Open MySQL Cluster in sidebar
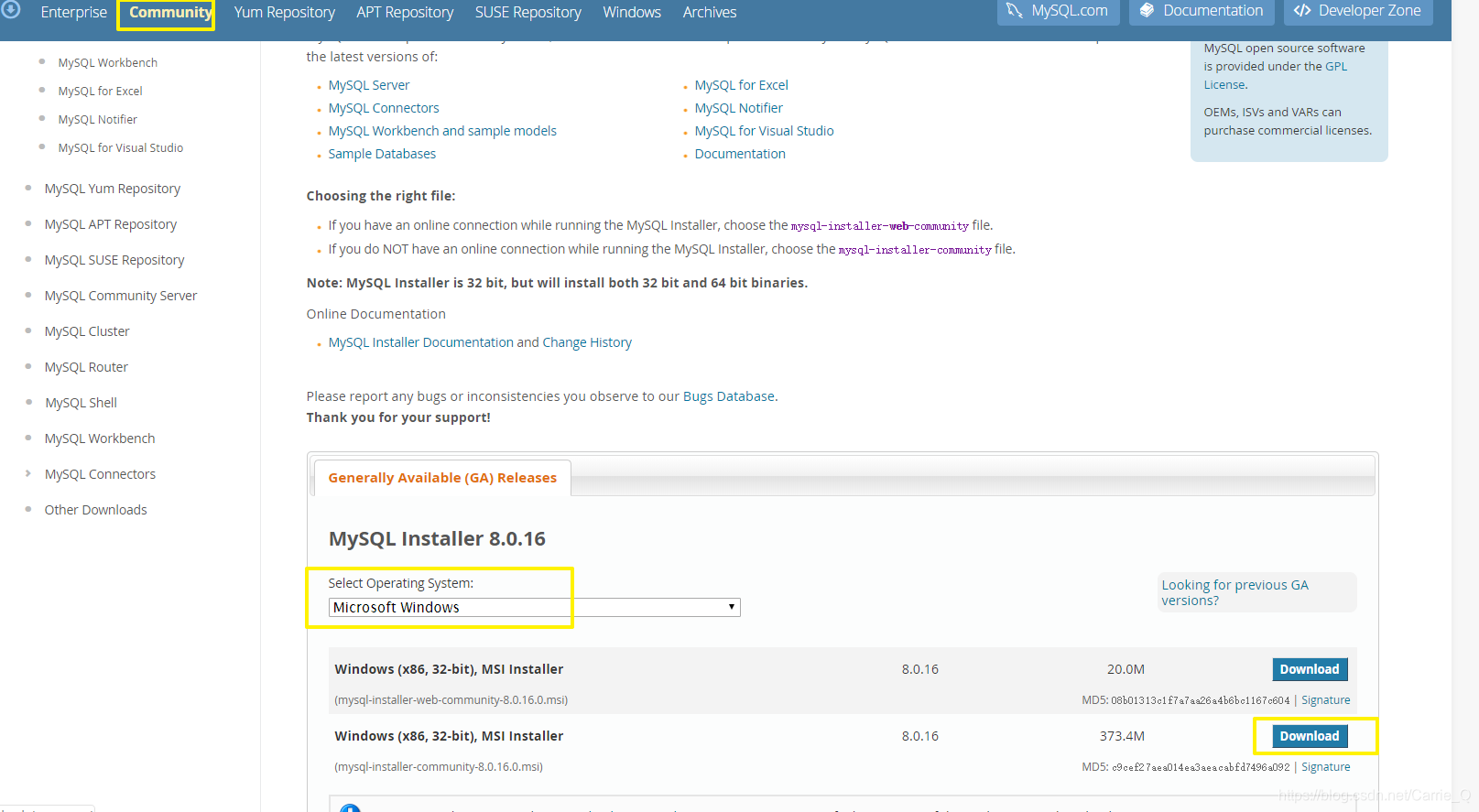Image resolution: width=1479 pixels, height=812 pixels. coord(87,331)
